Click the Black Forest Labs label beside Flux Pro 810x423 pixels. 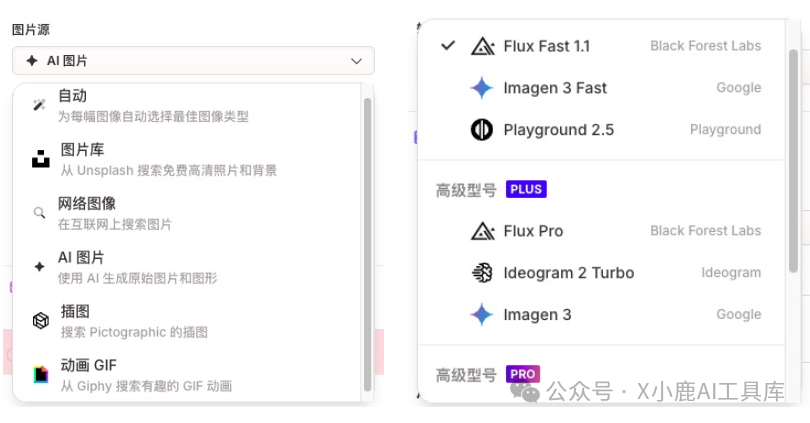tap(705, 231)
